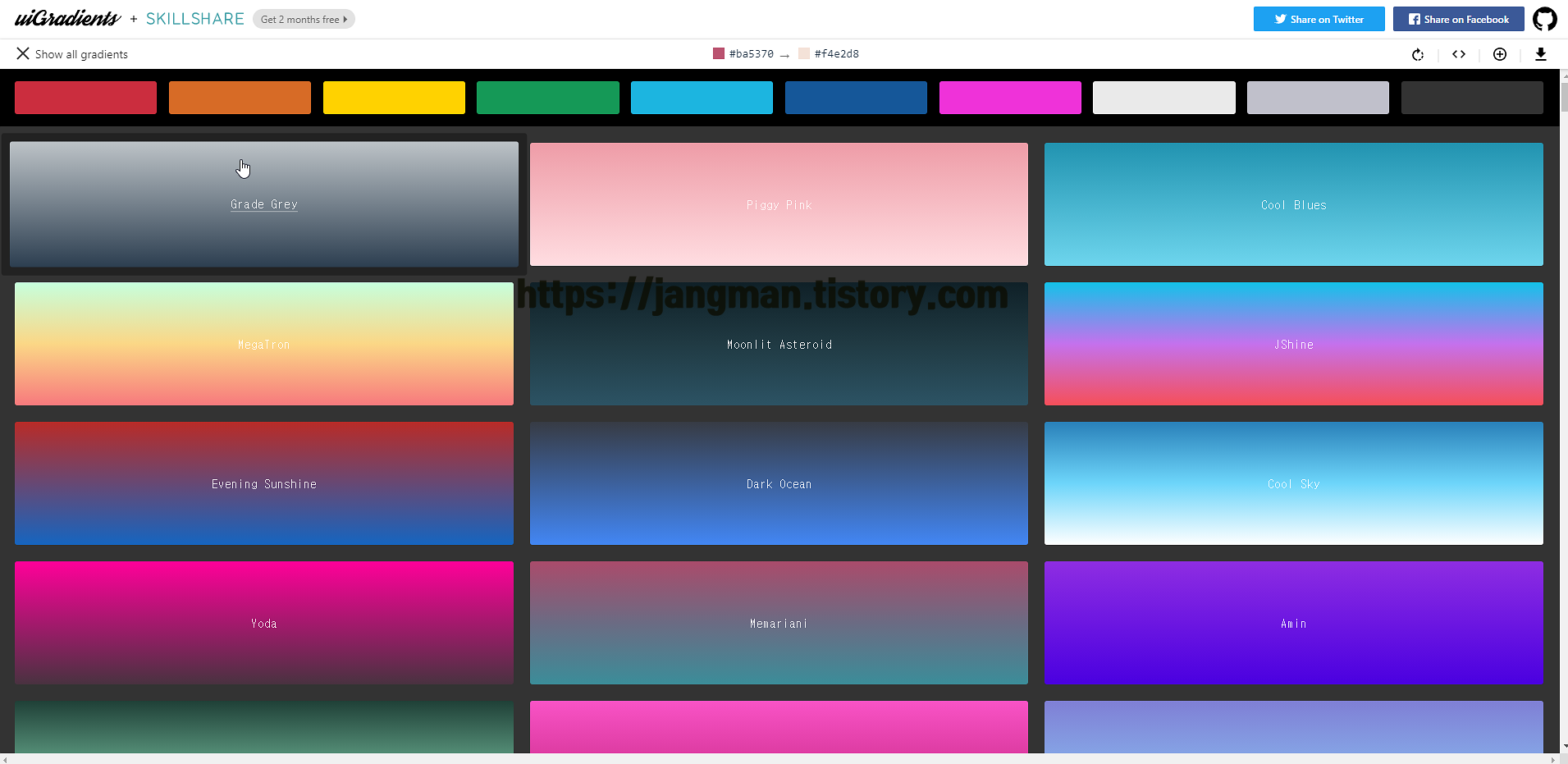Click Get 2 months free button
The height and width of the screenshot is (764, 1568).
tap(304, 19)
